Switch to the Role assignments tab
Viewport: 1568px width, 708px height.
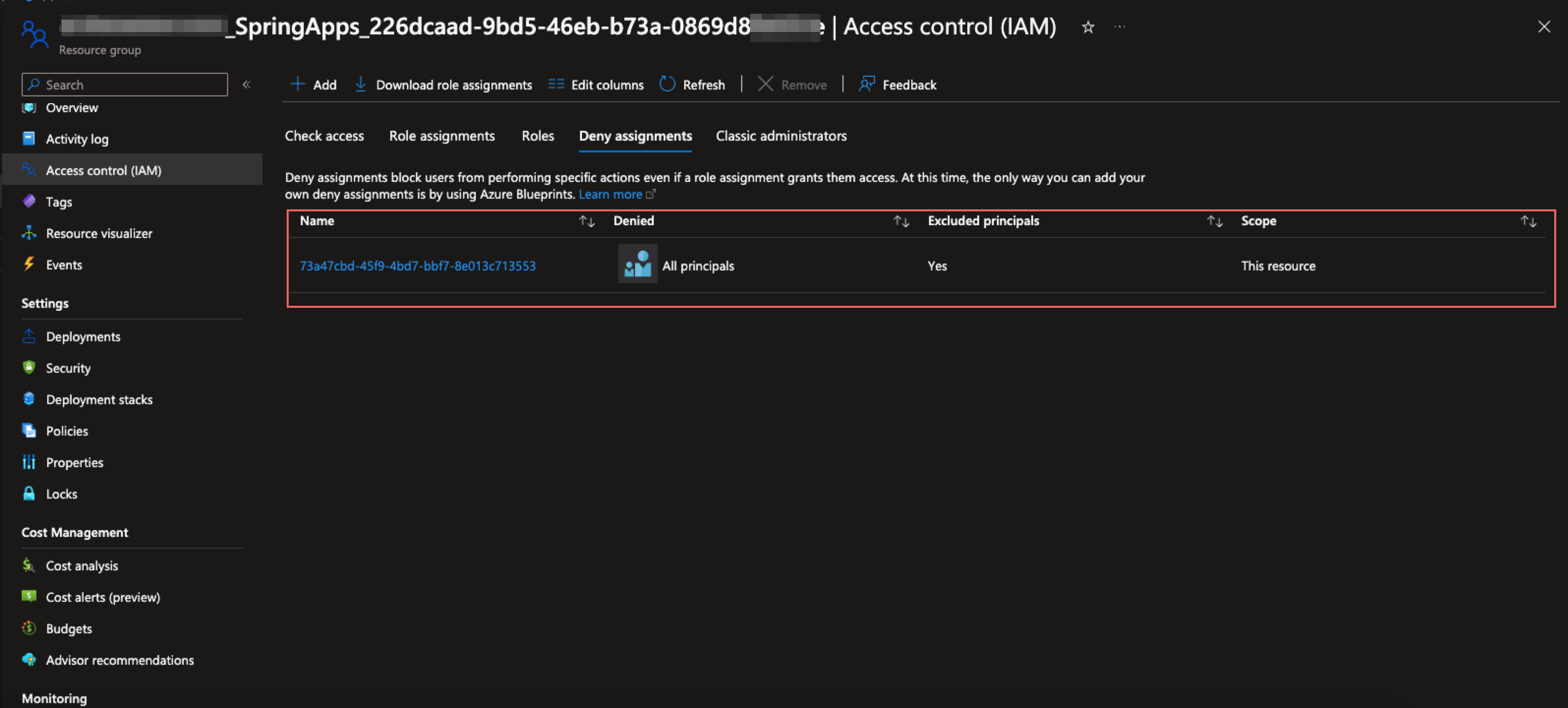tap(442, 136)
